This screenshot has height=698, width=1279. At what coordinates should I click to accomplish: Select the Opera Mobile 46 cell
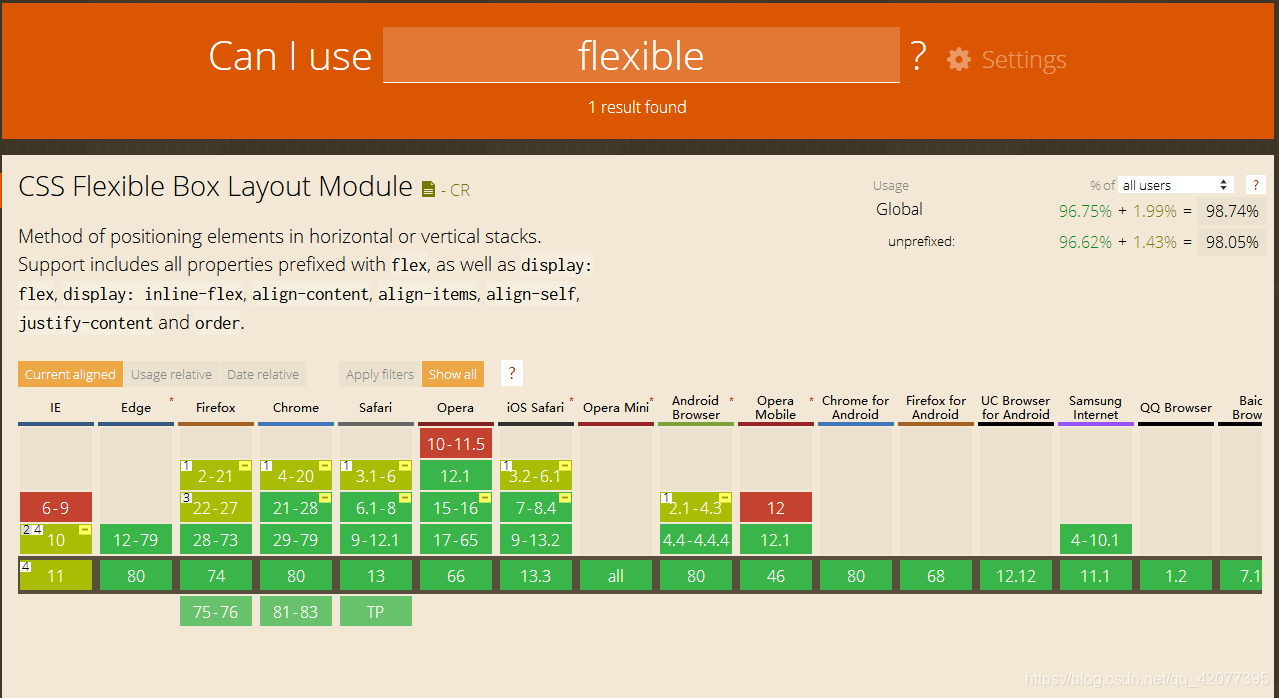pos(776,575)
